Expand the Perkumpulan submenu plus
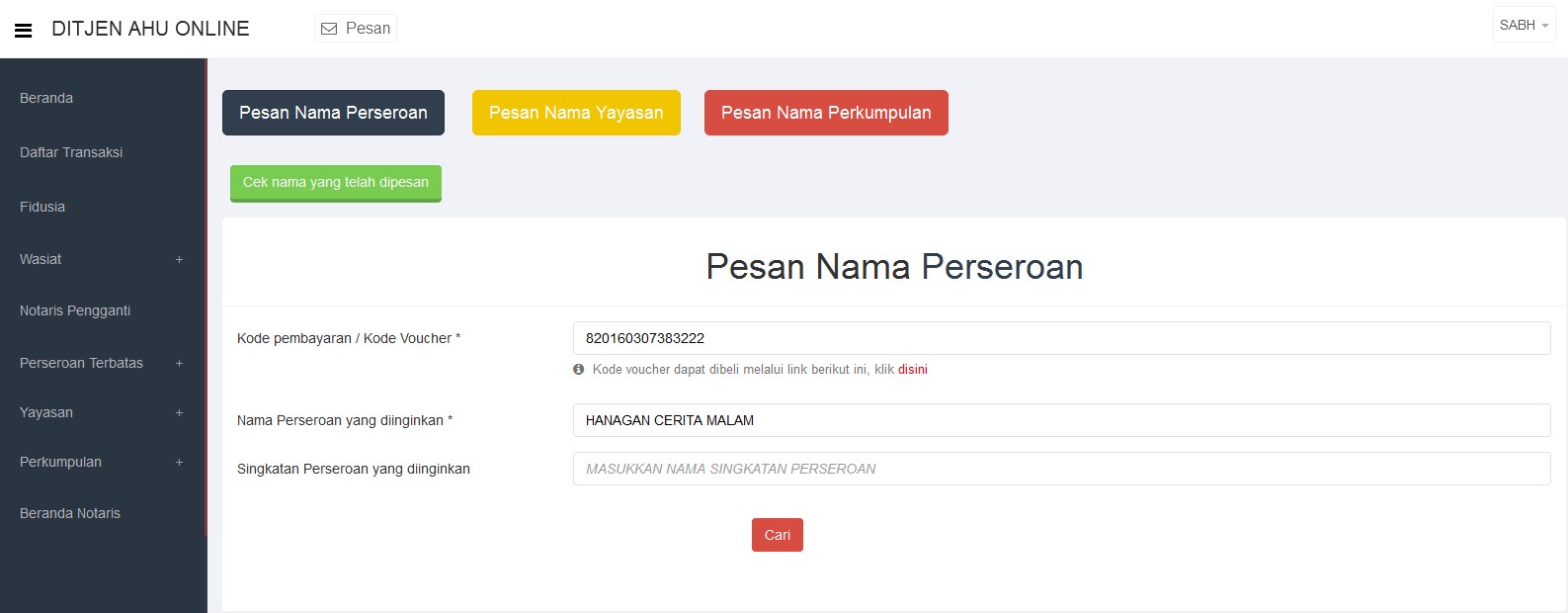The image size is (1568, 613). (x=179, y=462)
